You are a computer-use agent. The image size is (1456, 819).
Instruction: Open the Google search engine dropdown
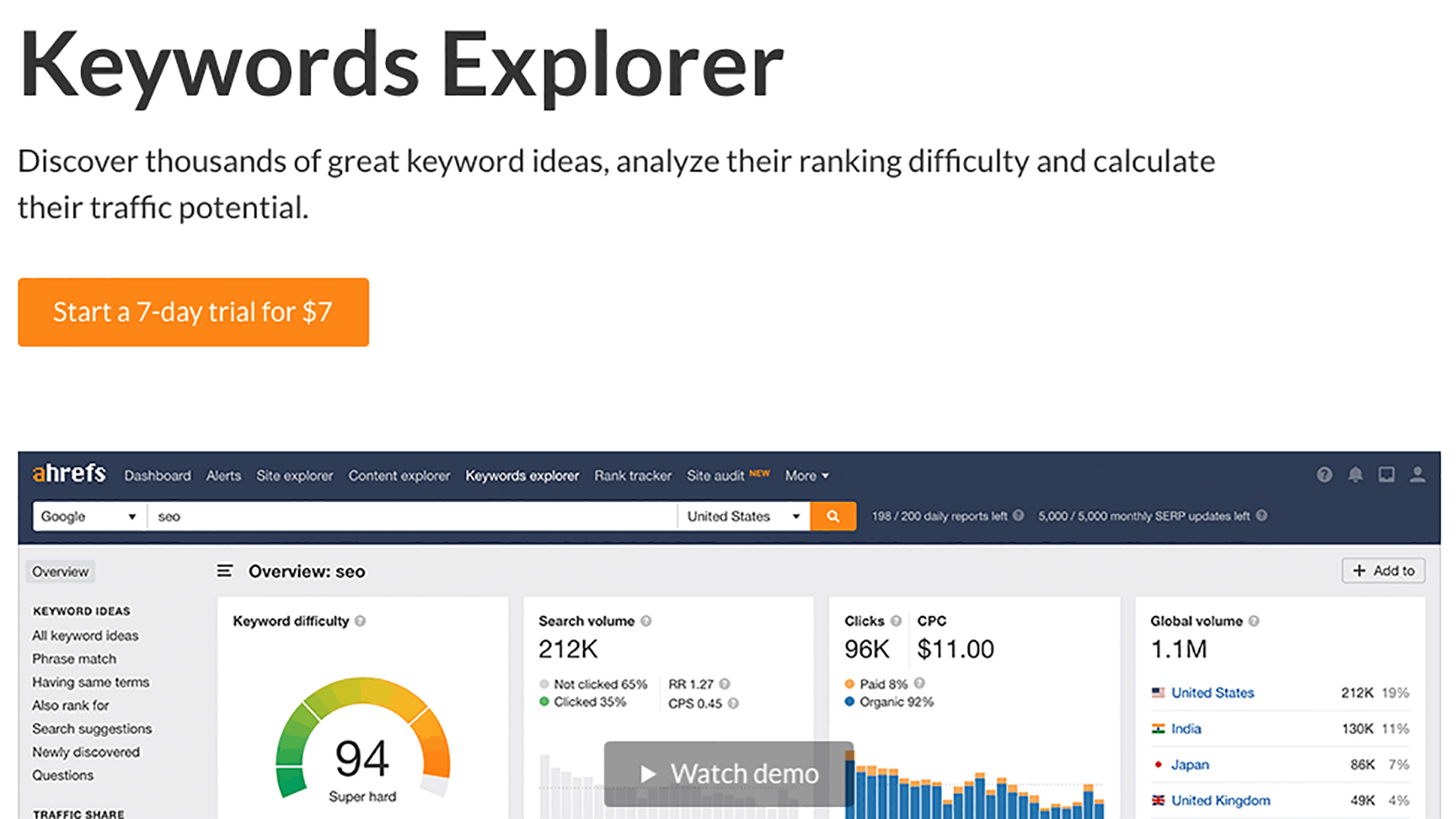tap(89, 516)
